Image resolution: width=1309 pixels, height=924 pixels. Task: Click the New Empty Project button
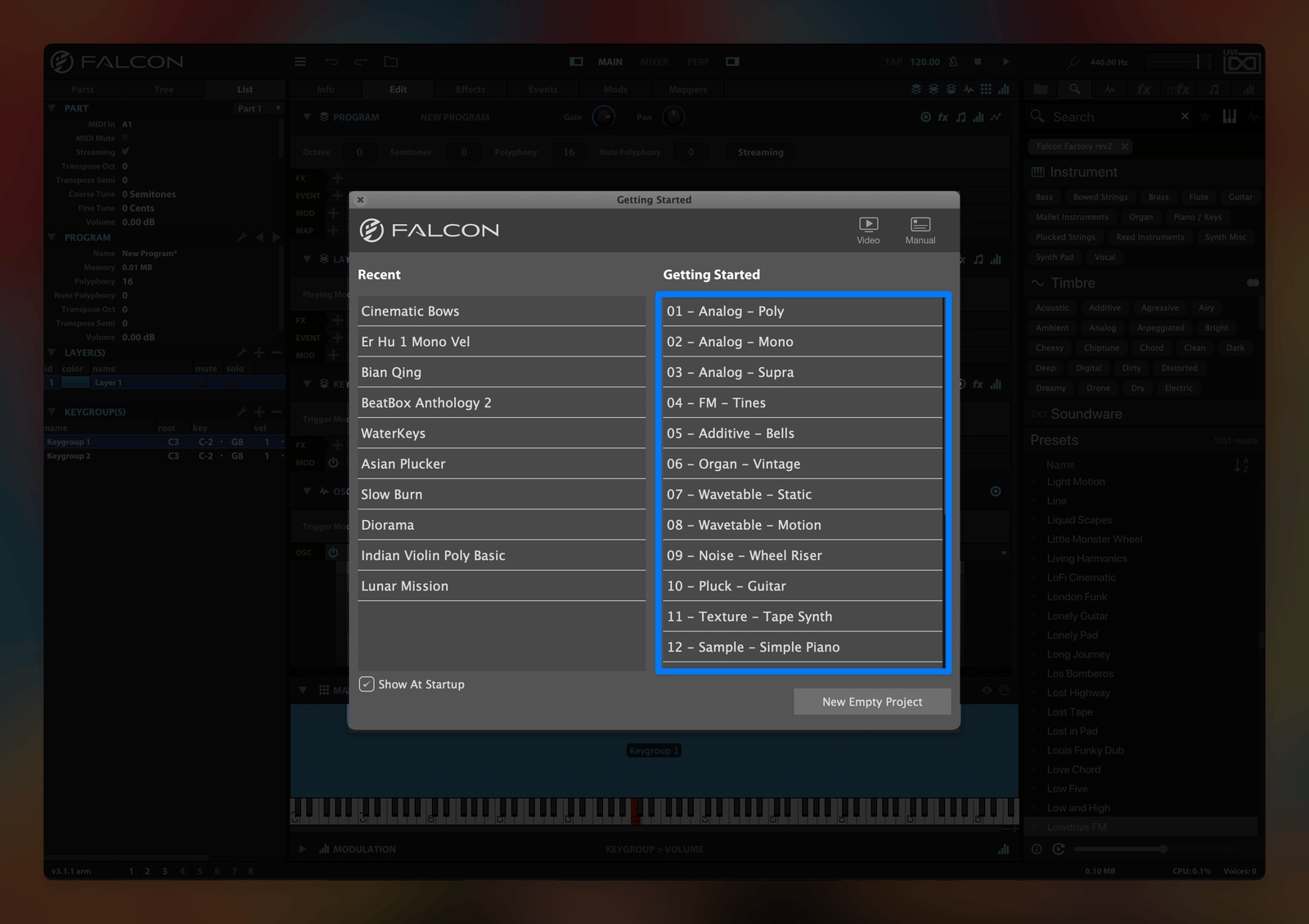pos(872,702)
